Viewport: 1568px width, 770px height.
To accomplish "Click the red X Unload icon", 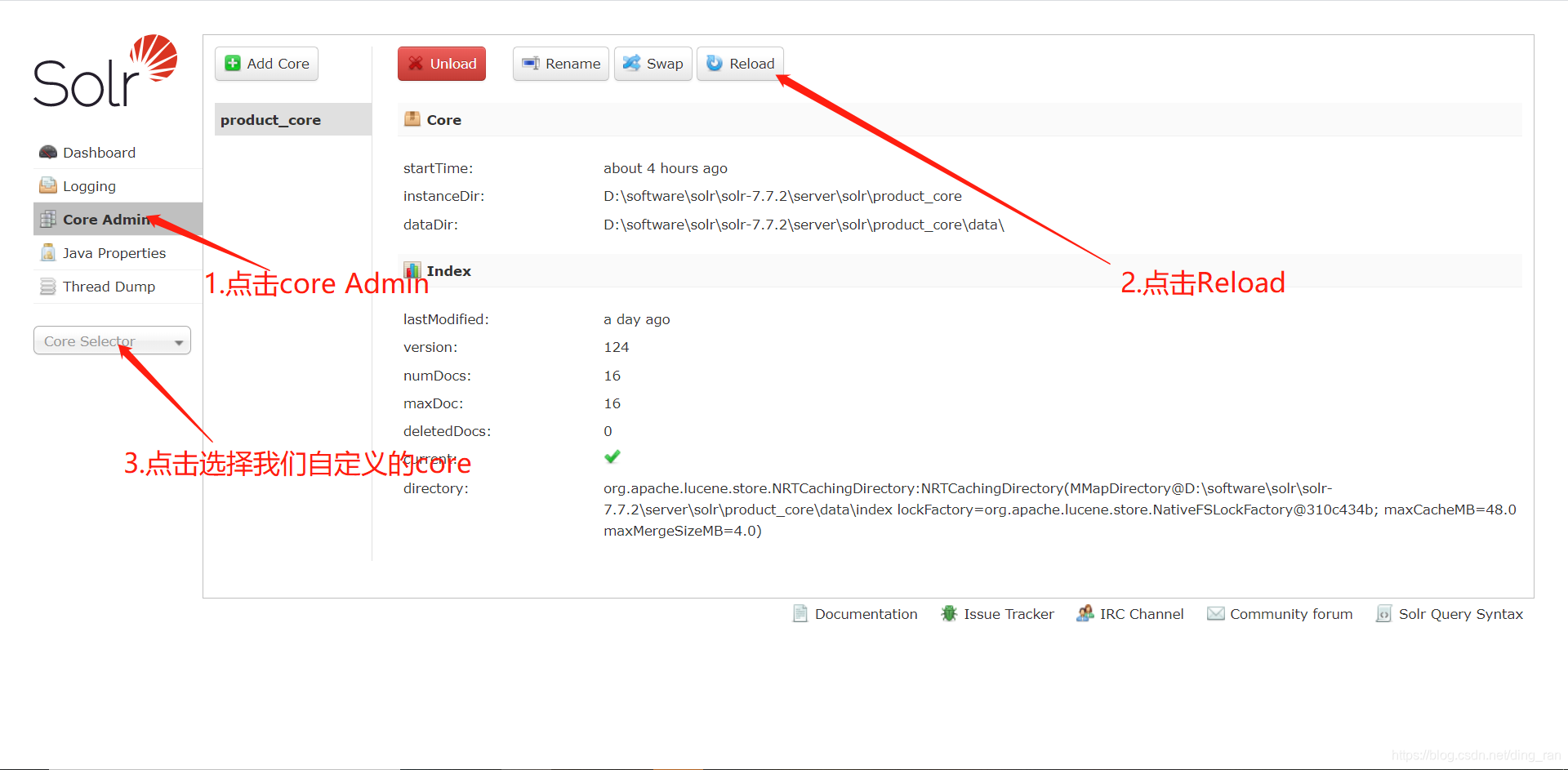I will point(416,64).
